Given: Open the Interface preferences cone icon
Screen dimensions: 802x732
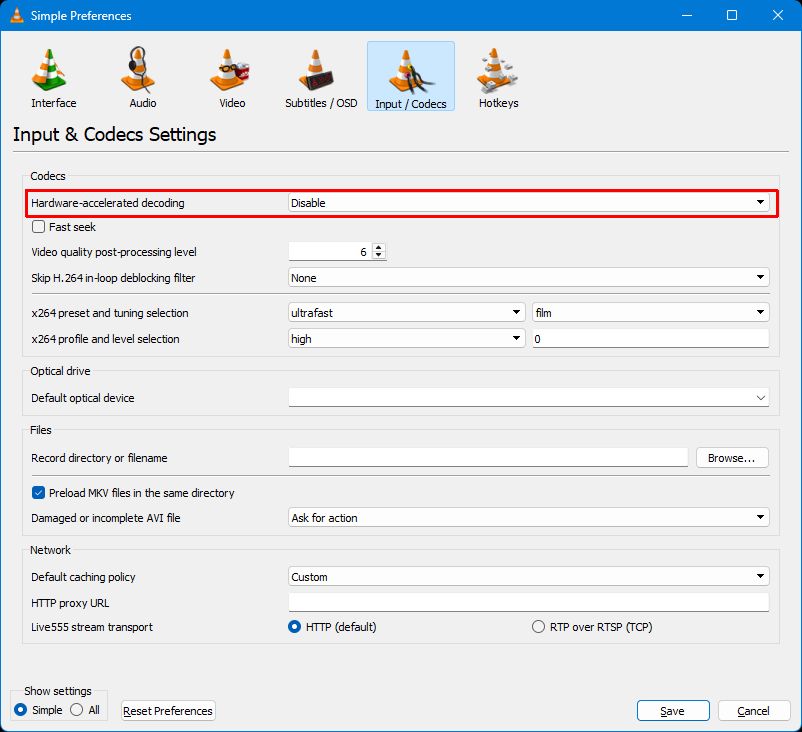Looking at the screenshot, I should coord(49,71).
